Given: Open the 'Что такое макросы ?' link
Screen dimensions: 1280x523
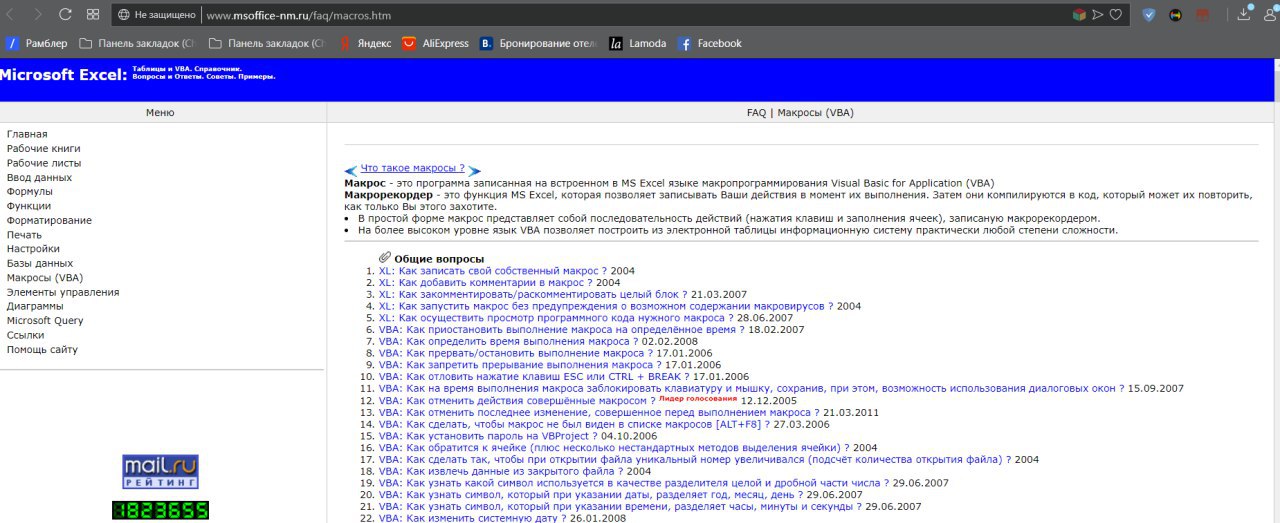Looking at the screenshot, I should [x=412, y=168].
